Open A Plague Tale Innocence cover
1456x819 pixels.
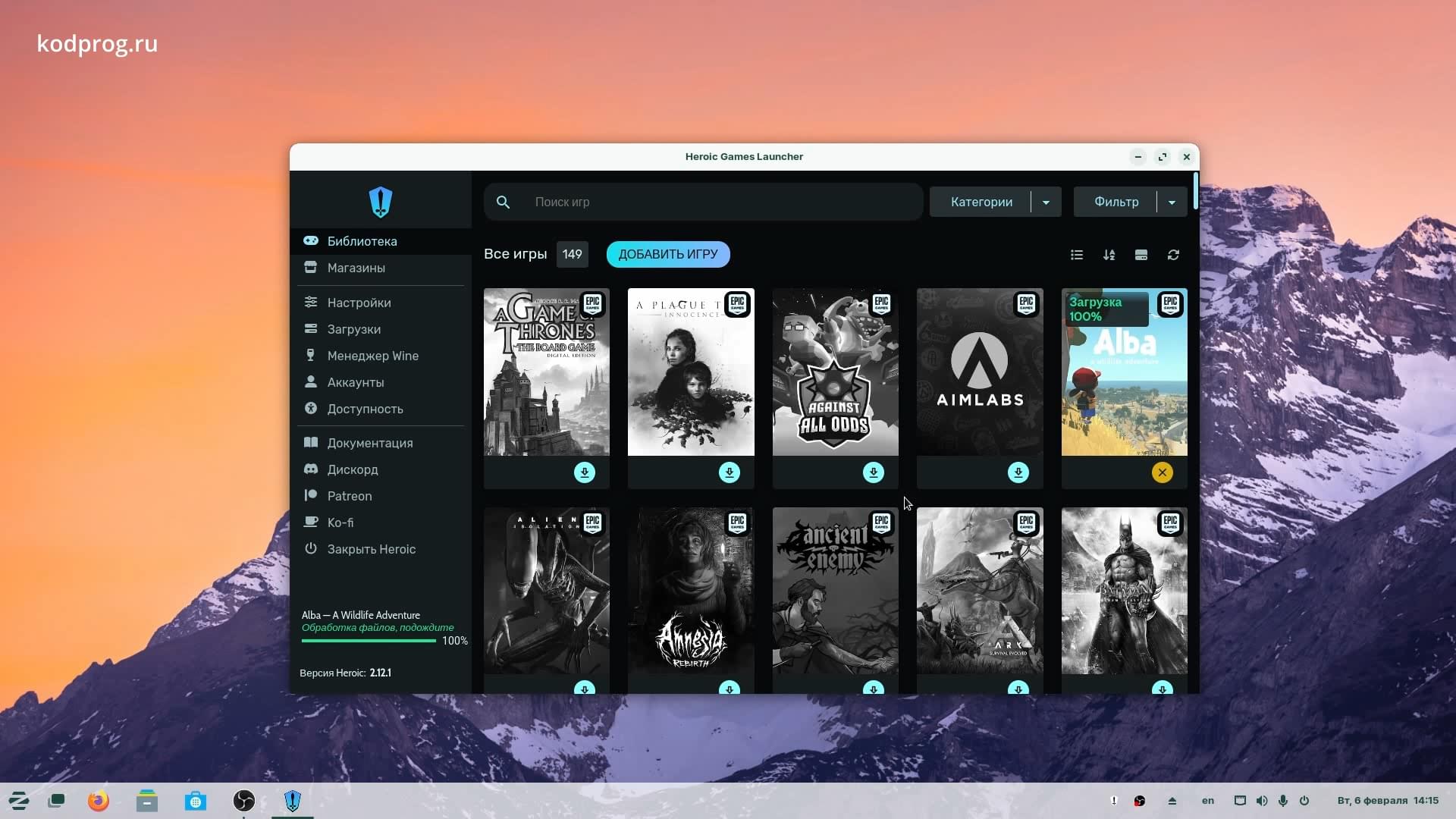(x=691, y=372)
